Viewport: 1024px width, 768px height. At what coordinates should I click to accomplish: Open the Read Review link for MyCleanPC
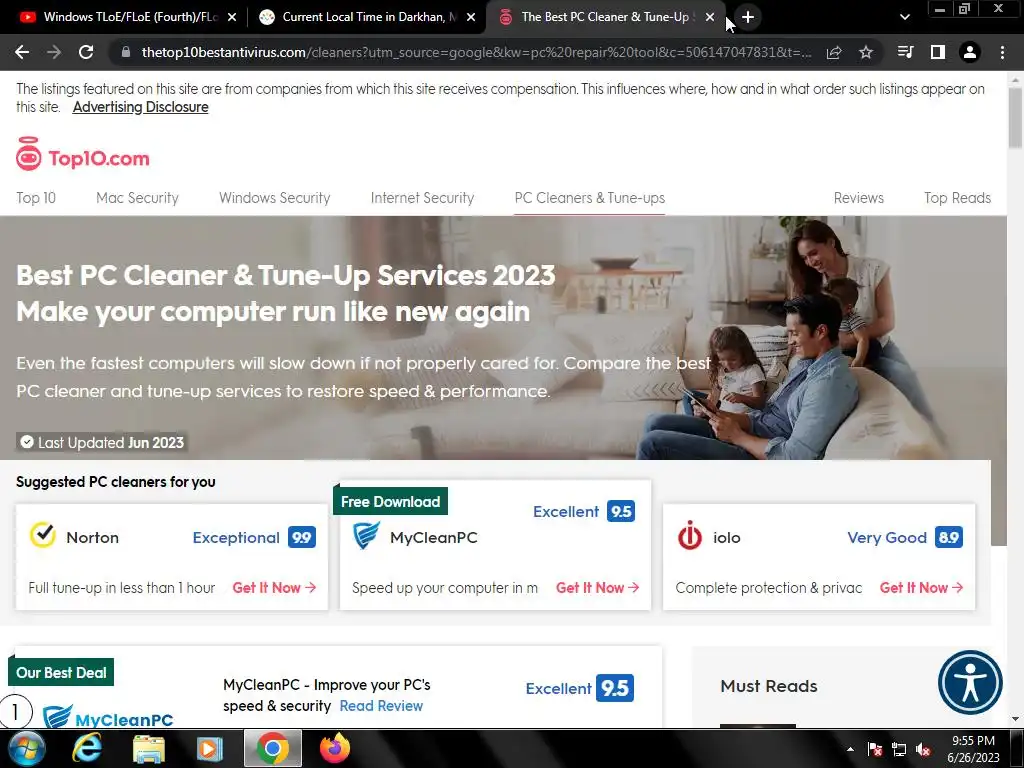pos(381,706)
